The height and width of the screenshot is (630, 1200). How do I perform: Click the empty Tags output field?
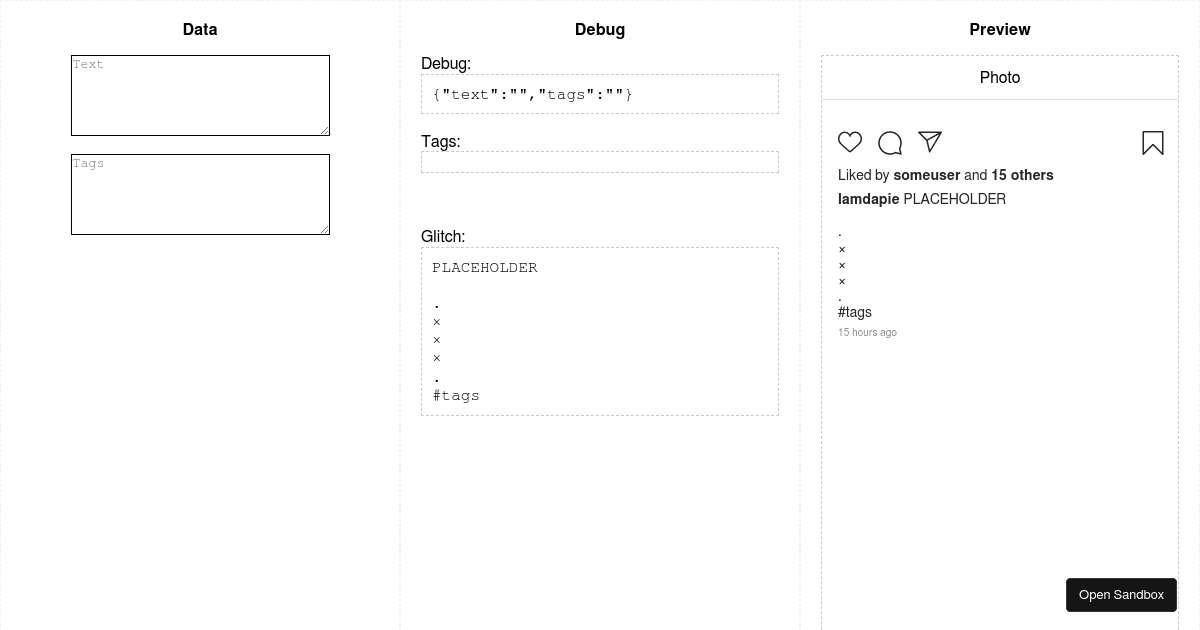coord(600,161)
